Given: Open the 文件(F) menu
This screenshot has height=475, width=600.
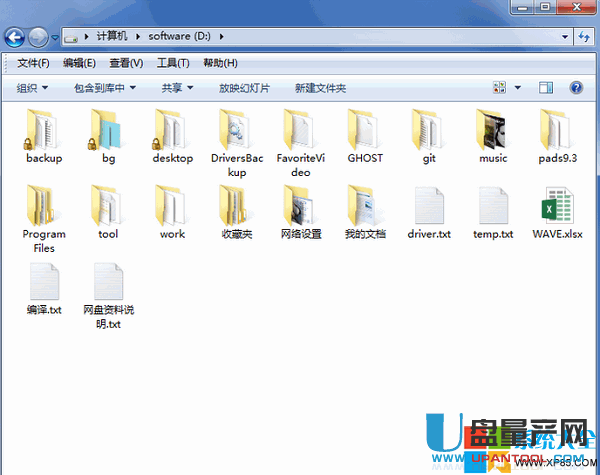Looking at the screenshot, I should (x=33, y=63).
